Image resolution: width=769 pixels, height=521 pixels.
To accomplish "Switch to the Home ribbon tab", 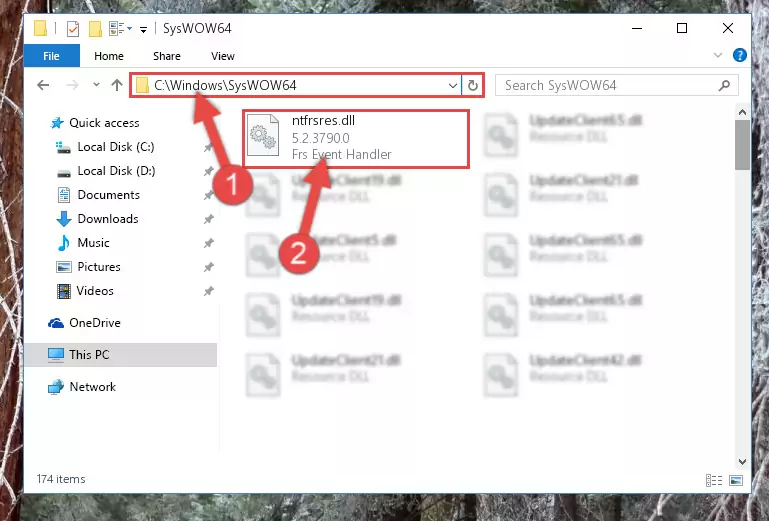I will (x=109, y=56).
